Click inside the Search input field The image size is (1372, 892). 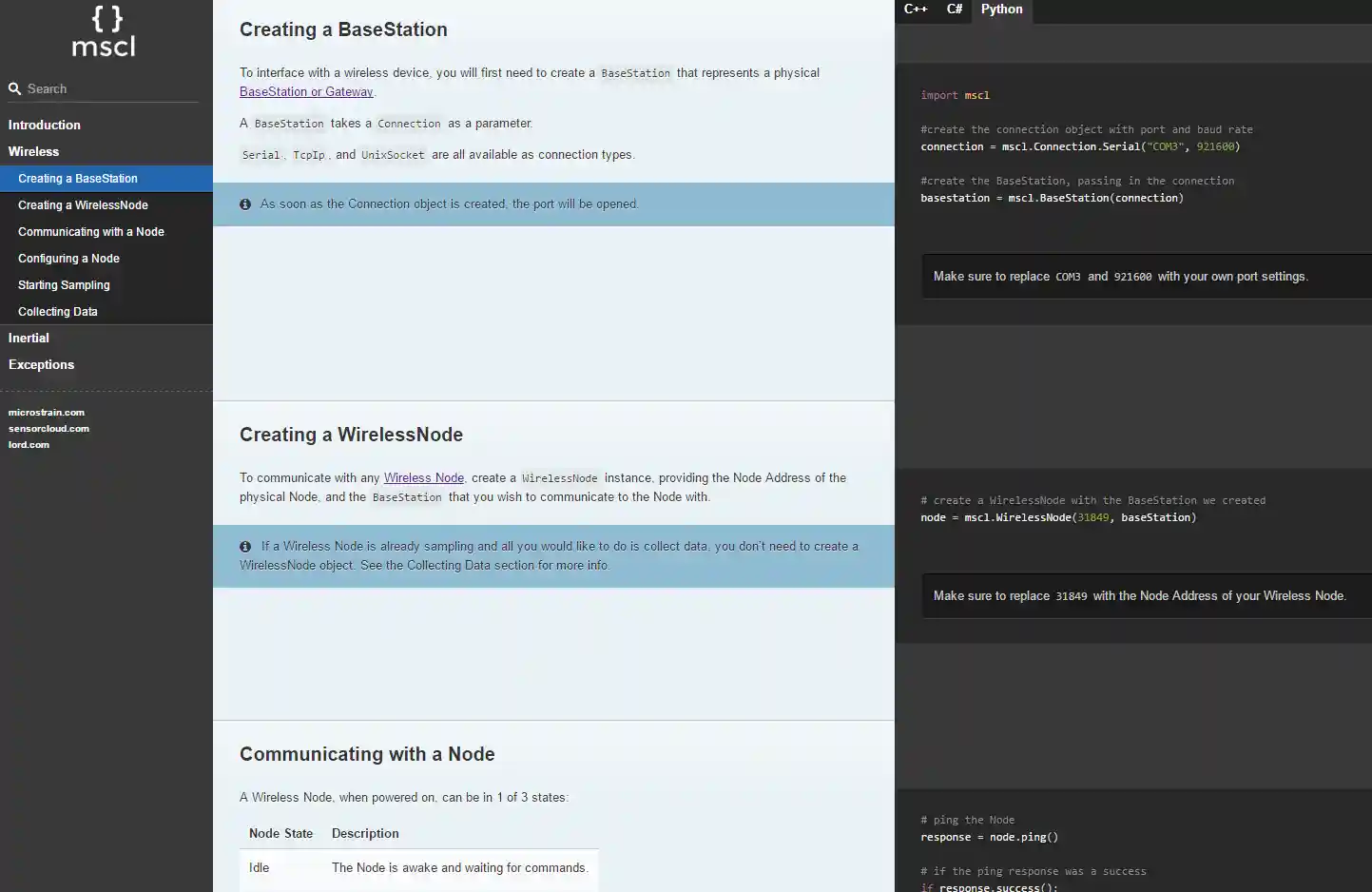coord(105,88)
